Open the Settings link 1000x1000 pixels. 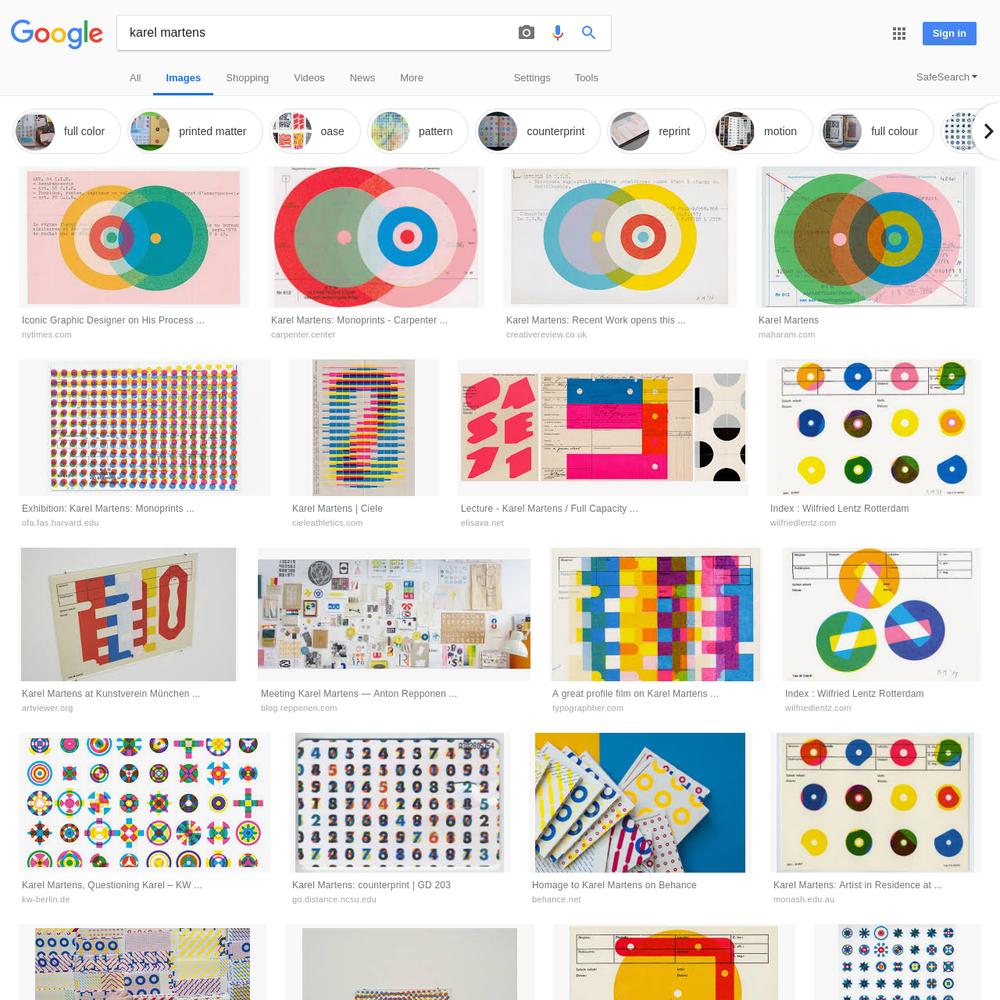tap(532, 78)
